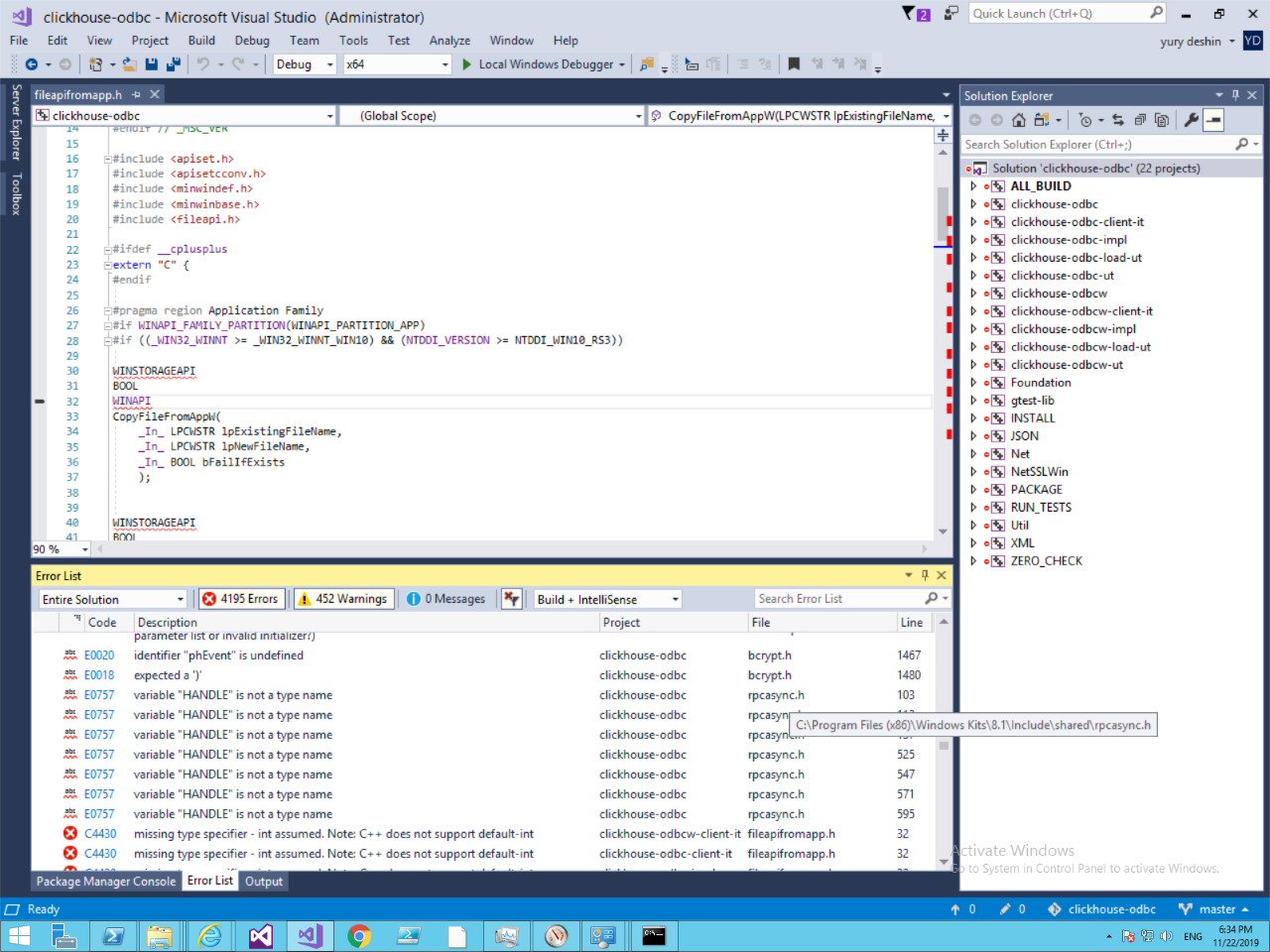This screenshot has width=1270, height=952.
Task: Click the Collapse All icon in Solution Explorer
Action: click(1140, 120)
